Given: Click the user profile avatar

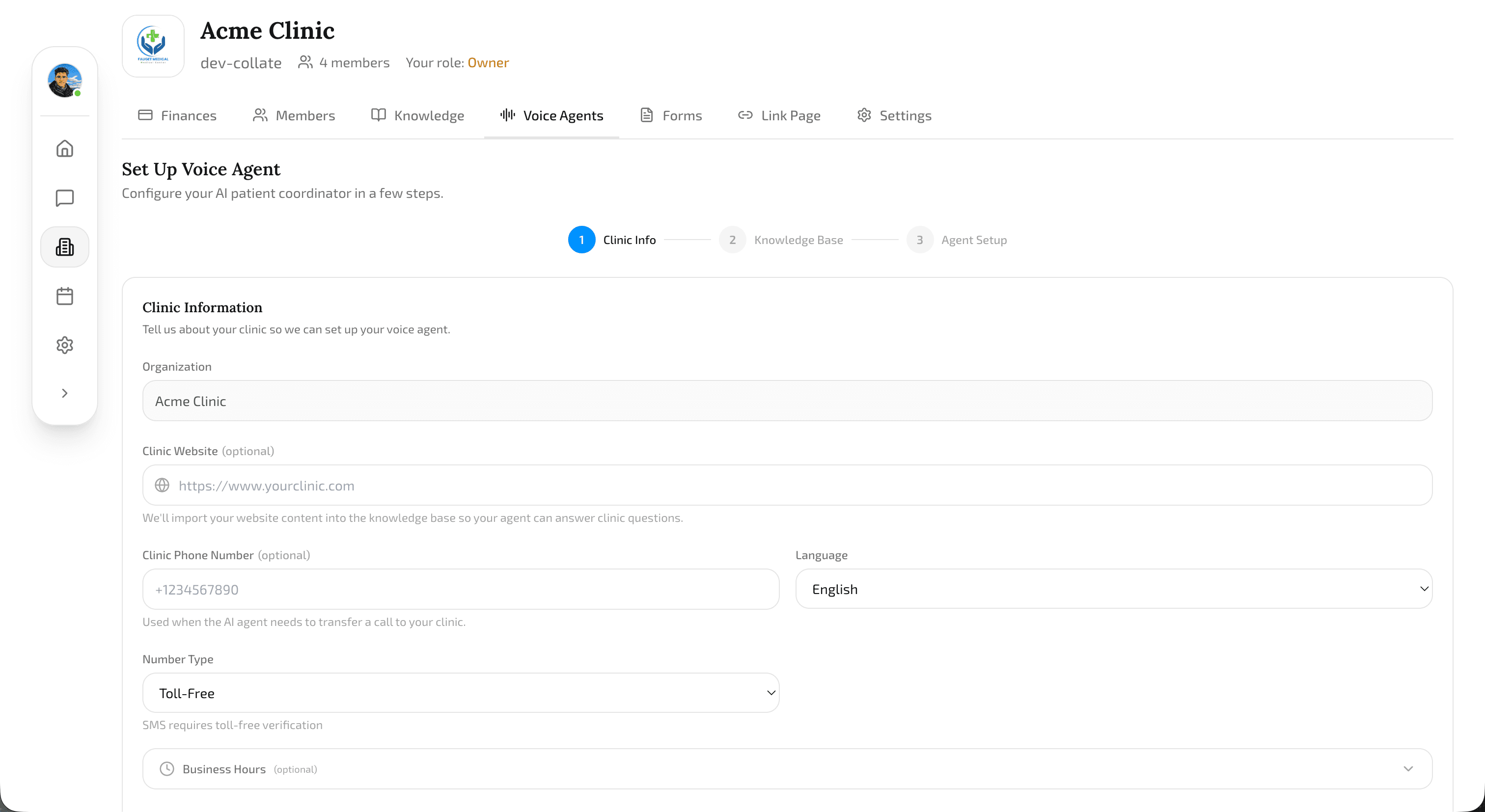Looking at the screenshot, I should (64, 81).
